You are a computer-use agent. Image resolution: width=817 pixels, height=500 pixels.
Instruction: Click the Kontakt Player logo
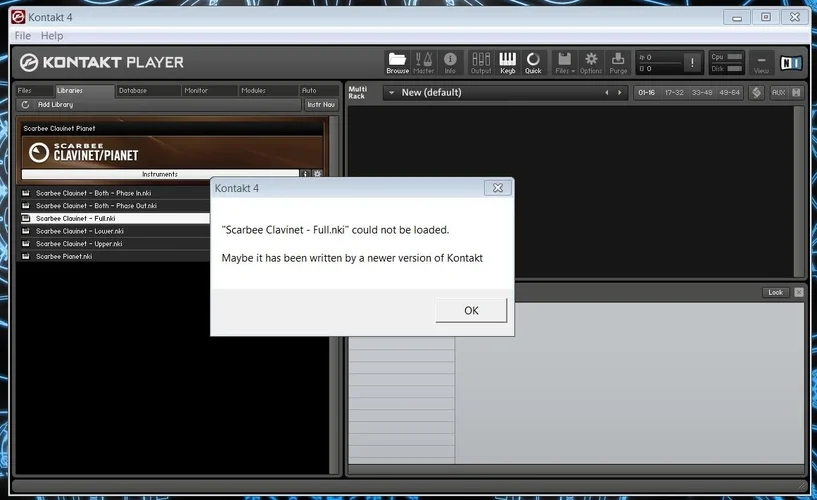pyautogui.click(x=102, y=62)
